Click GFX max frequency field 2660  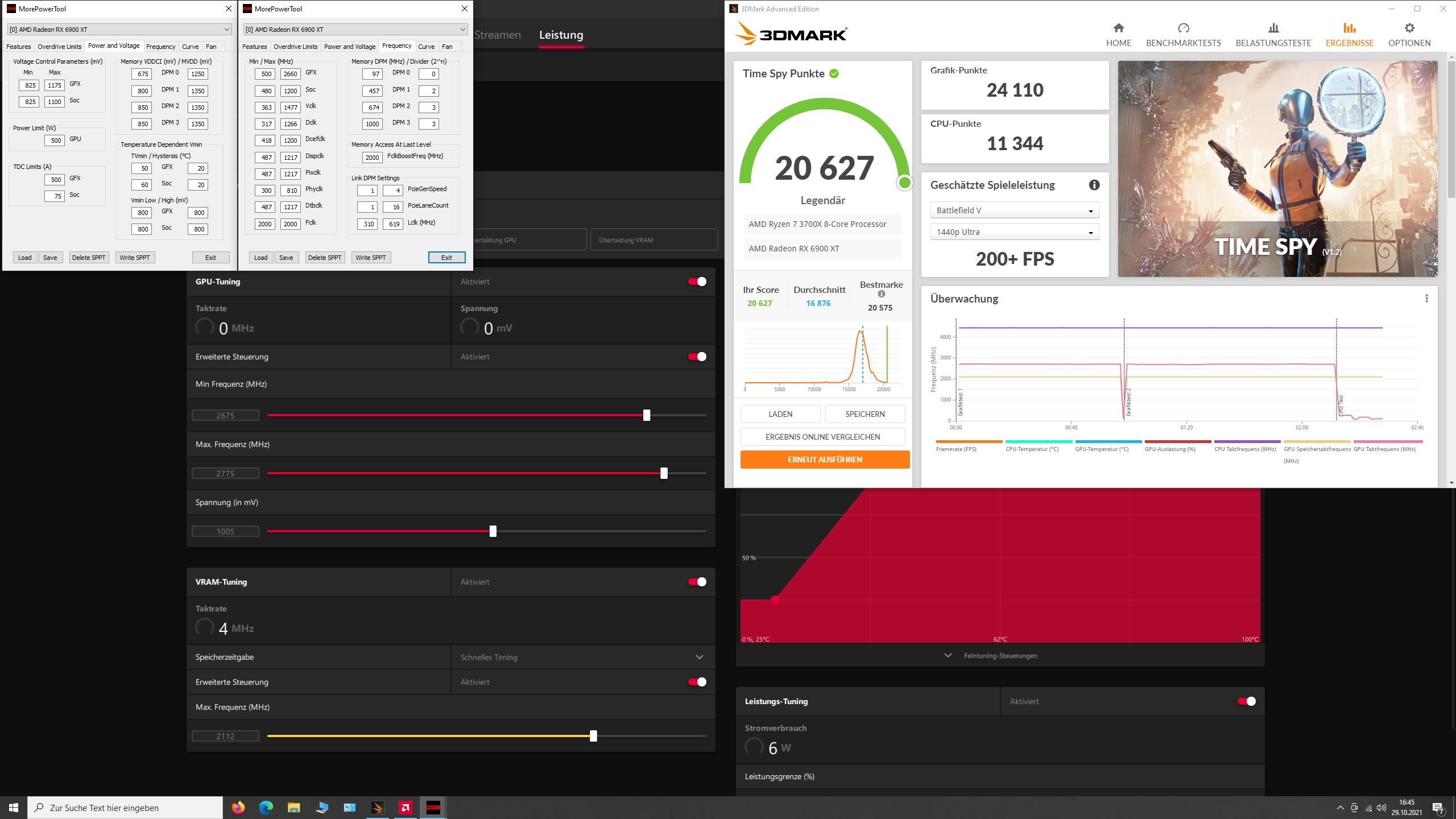(290, 74)
